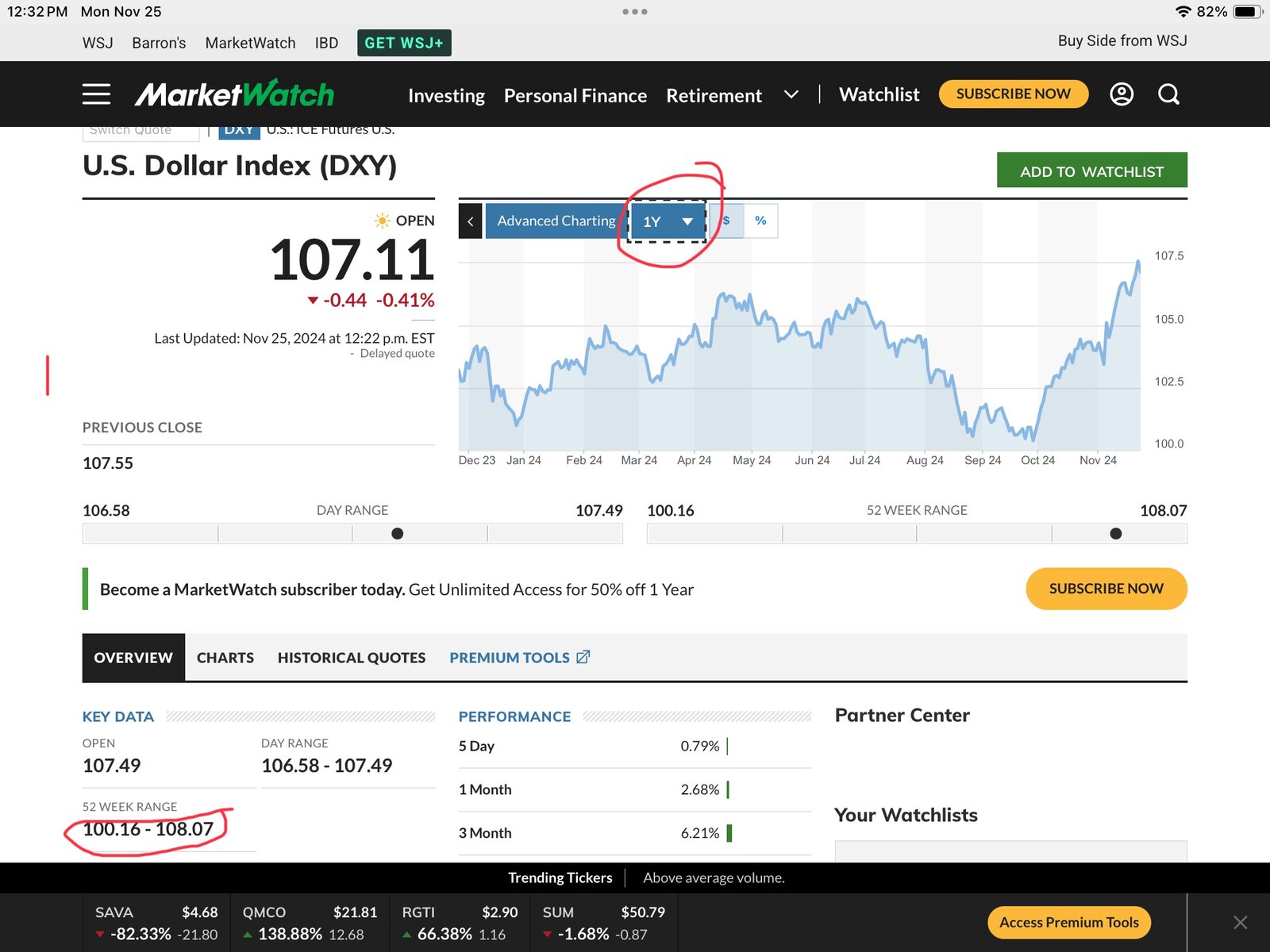
Task: Open the Barron's network link
Action: [x=159, y=43]
